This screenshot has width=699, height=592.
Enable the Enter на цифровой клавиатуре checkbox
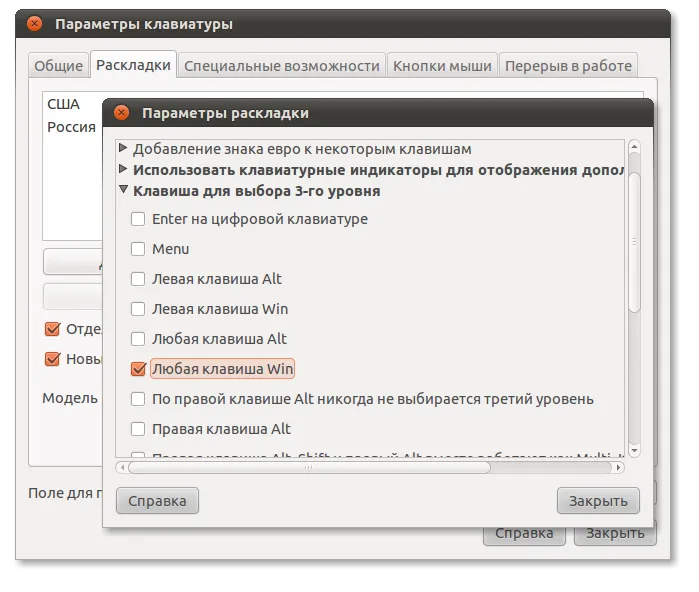pos(138,219)
